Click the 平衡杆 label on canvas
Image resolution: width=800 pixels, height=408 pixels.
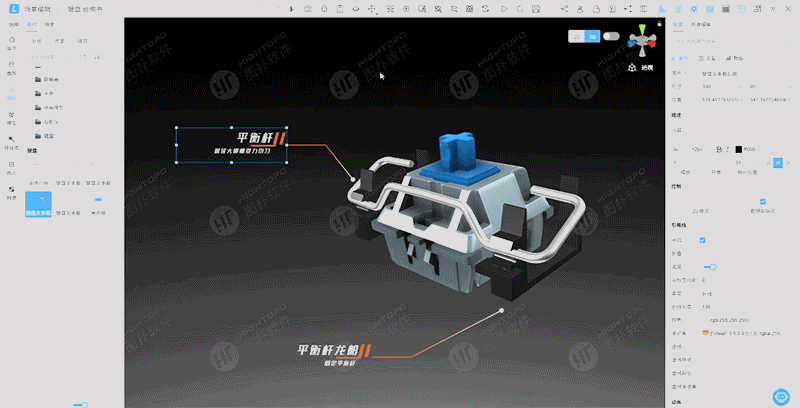(x=255, y=138)
